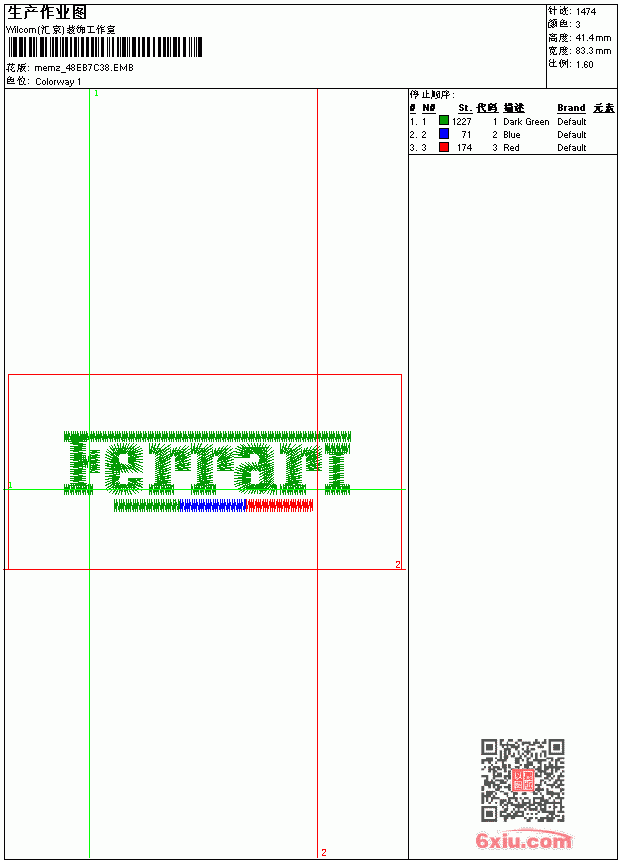This screenshot has height=860, width=620.
Task: Click the stitch count 1227 in row 1
Action: 461,121
